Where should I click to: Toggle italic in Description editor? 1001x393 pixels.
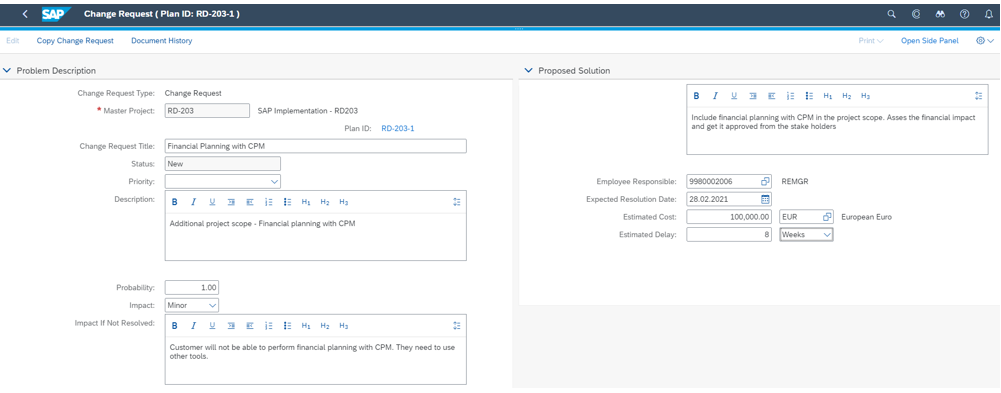click(193, 202)
